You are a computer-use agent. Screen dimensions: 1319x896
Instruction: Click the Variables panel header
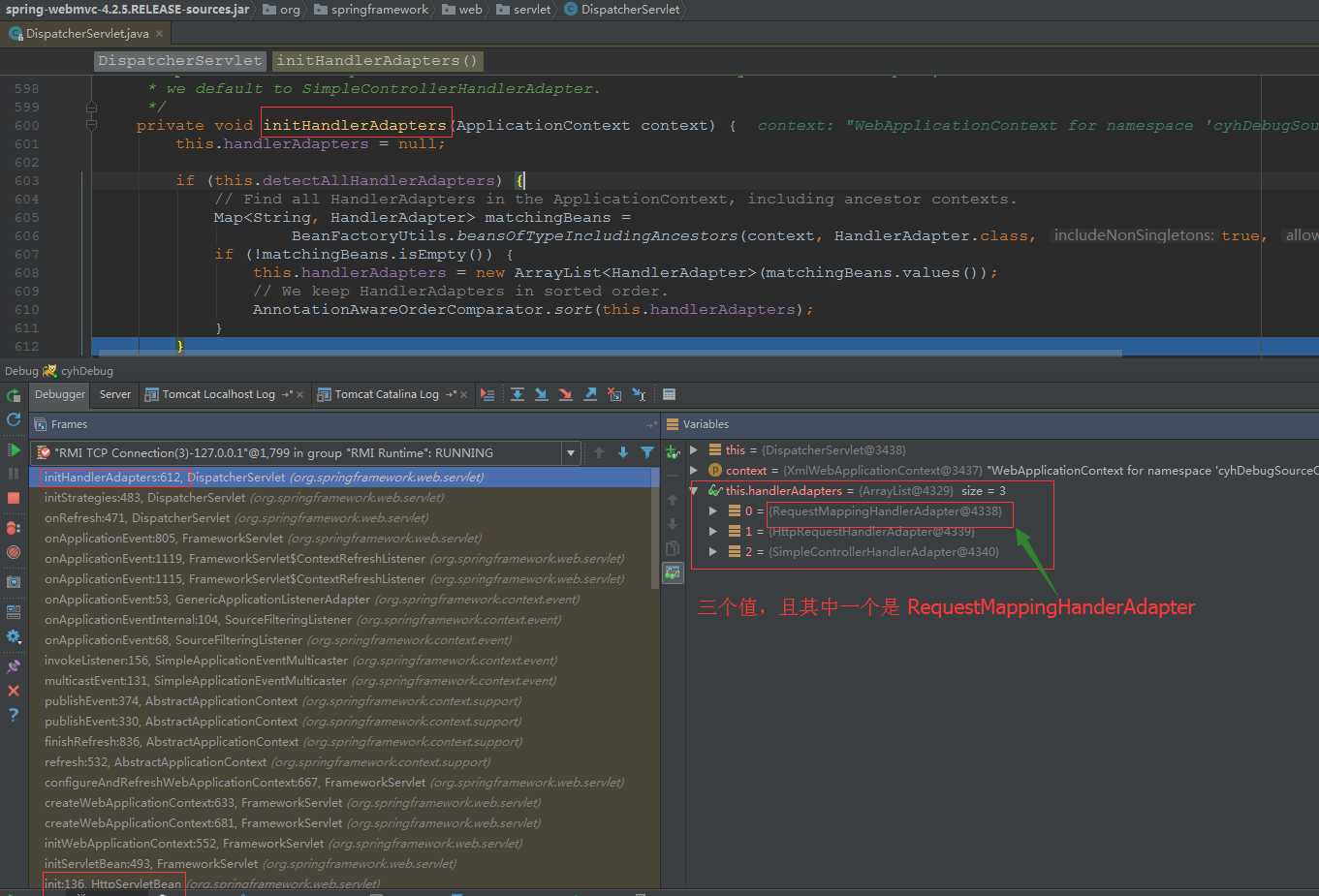pos(989,424)
